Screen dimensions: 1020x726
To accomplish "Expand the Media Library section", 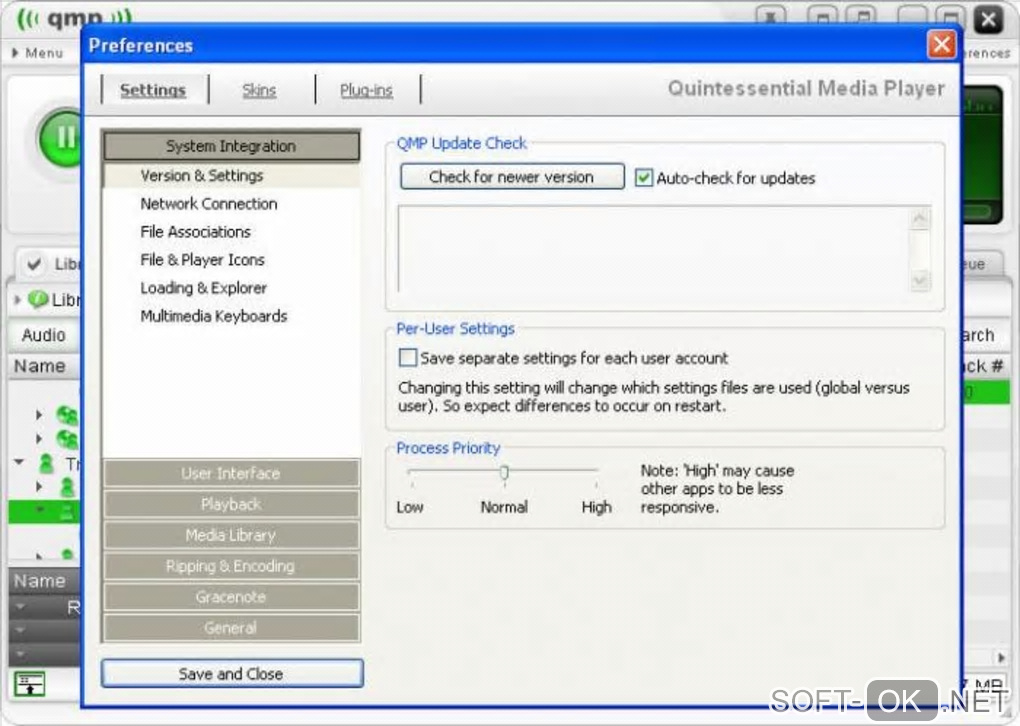I will coord(231,535).
